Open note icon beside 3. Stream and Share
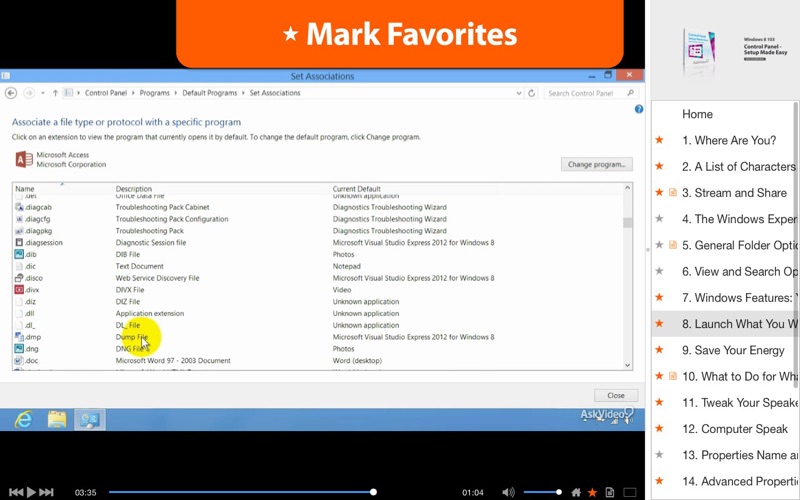This screenshot has width=800, height=500. (673, 192)
